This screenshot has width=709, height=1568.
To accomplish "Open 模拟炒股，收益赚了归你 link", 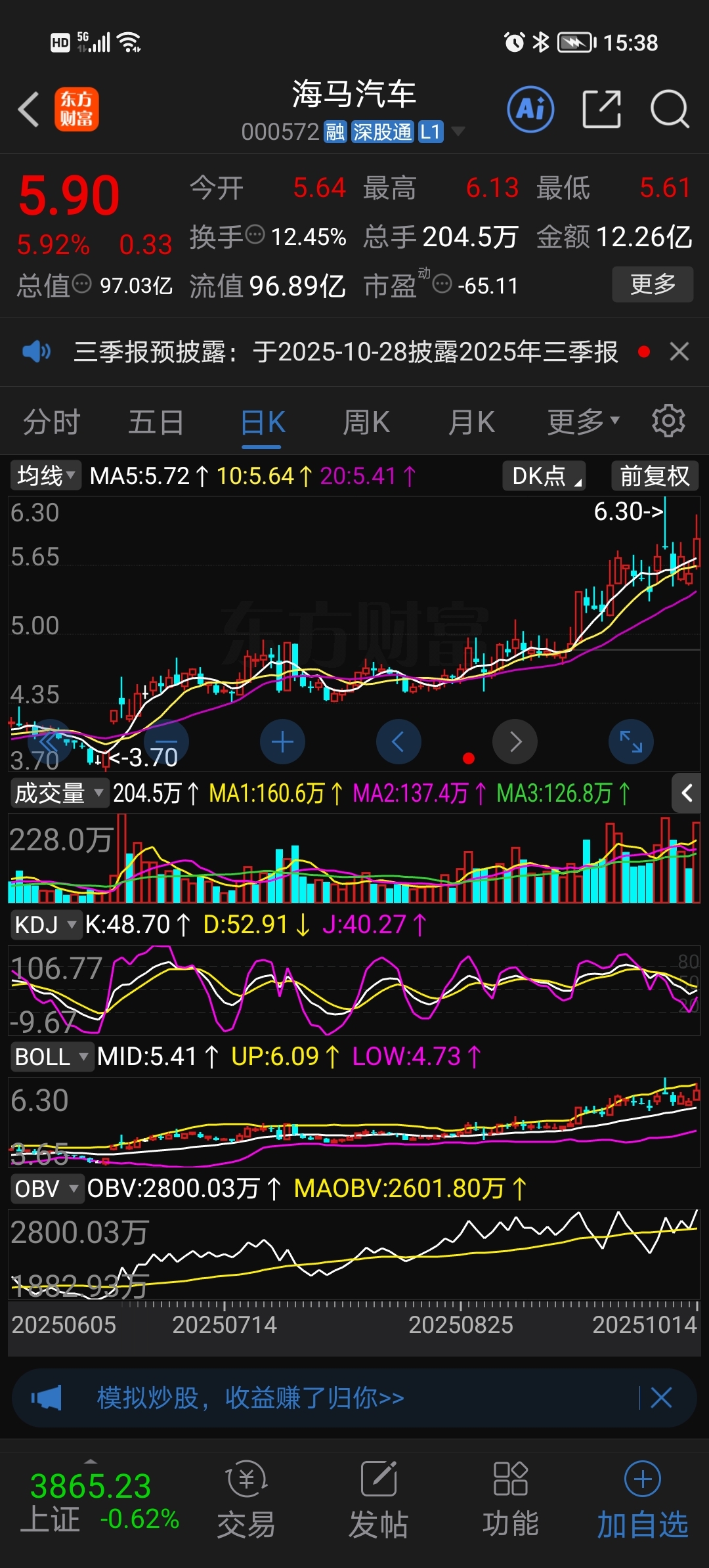I will (x=250, y=1398).
